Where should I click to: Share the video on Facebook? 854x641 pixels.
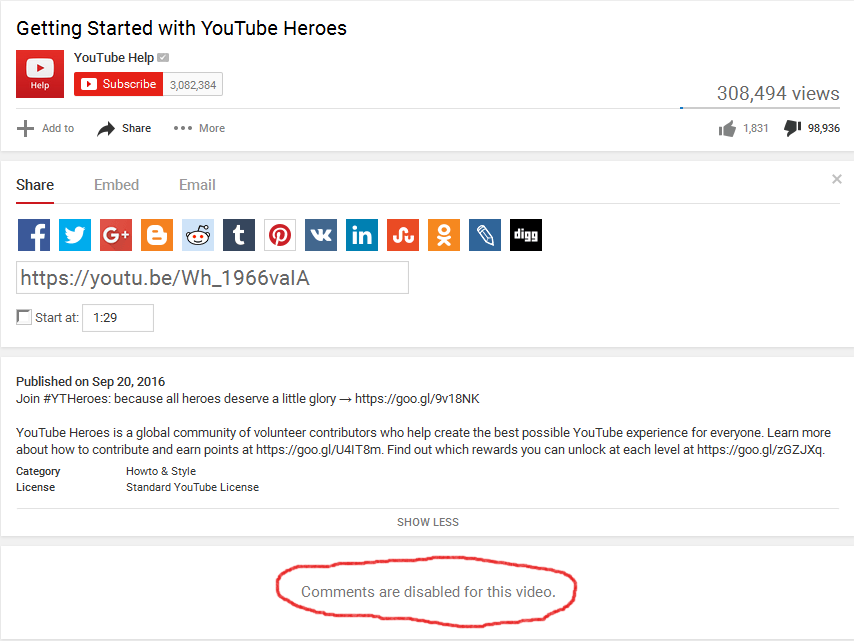[x=34, y=235]
